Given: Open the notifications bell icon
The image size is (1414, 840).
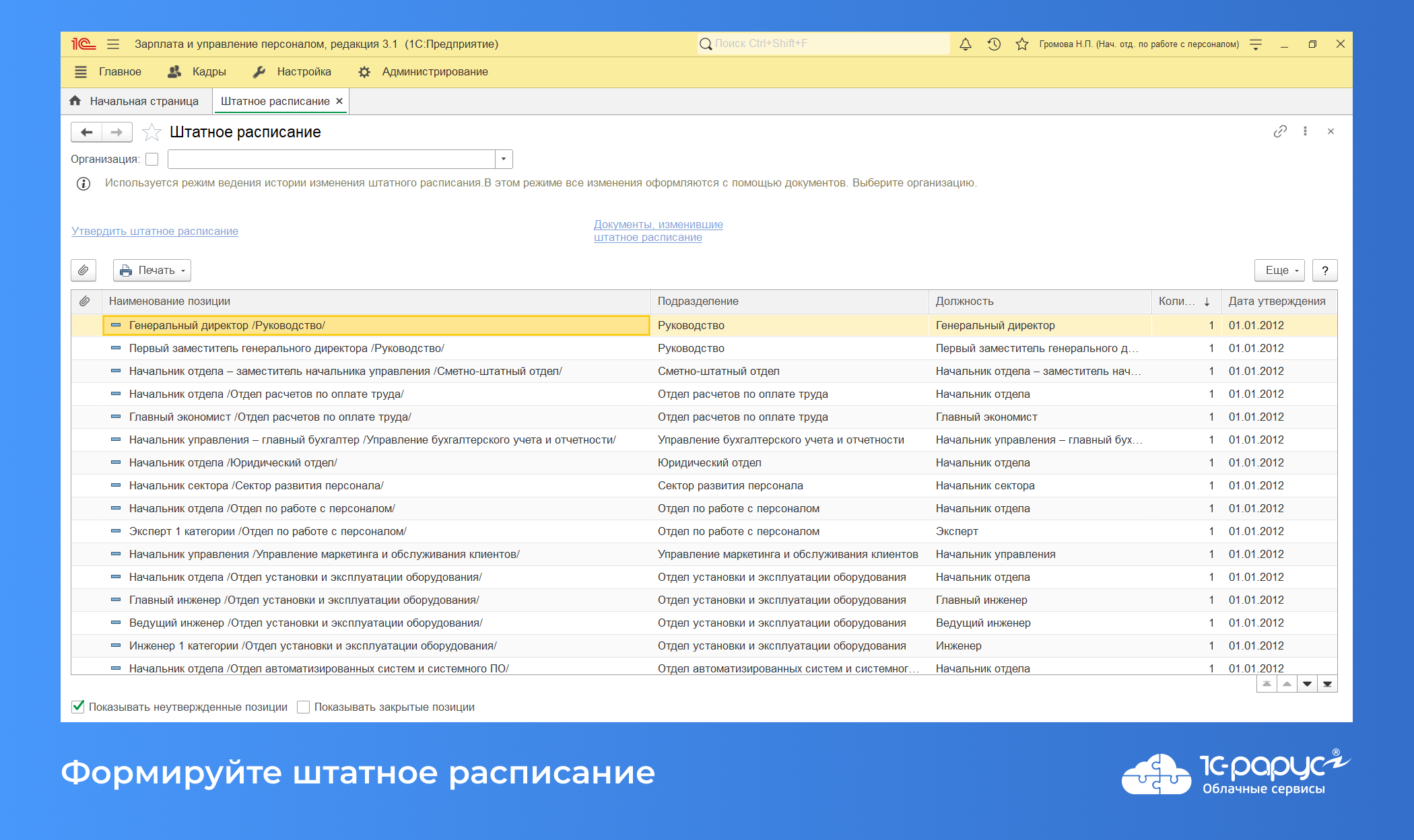Looking at the screenshot, I should click(966, 44).
